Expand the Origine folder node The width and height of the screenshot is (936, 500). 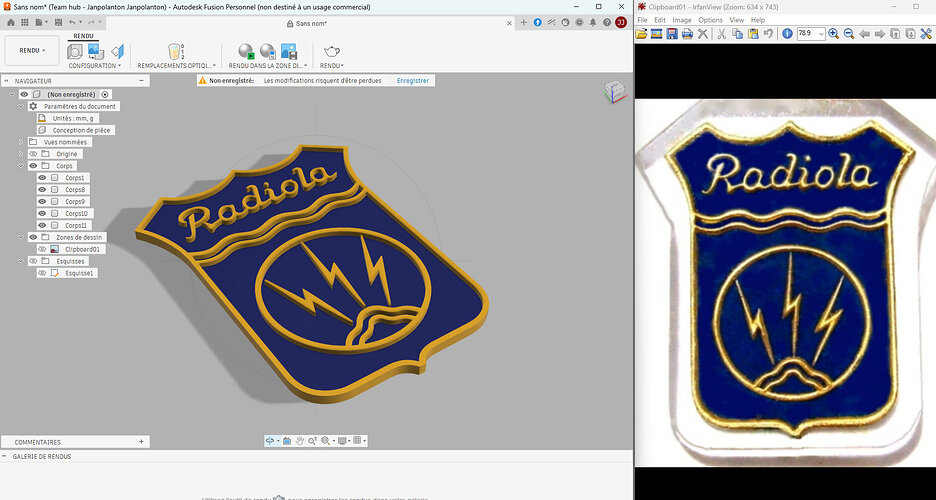coord(21,154)
